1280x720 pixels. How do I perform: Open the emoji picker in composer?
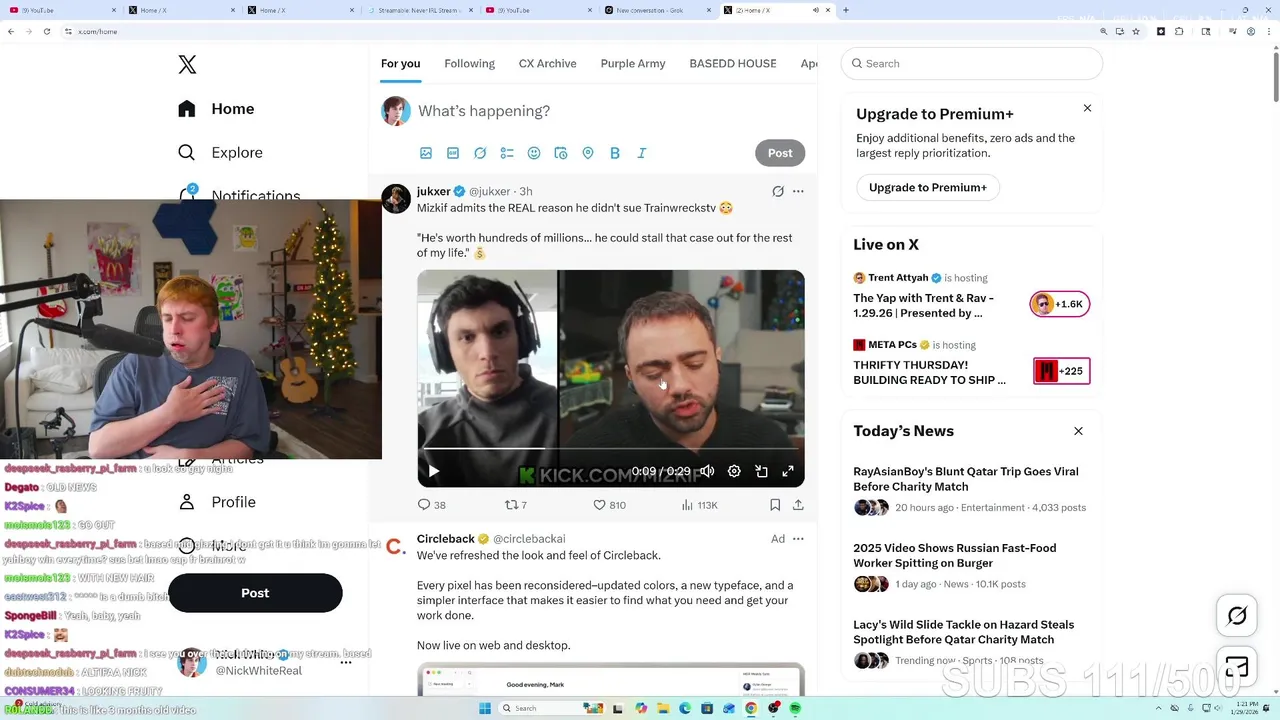pos(534,153)
